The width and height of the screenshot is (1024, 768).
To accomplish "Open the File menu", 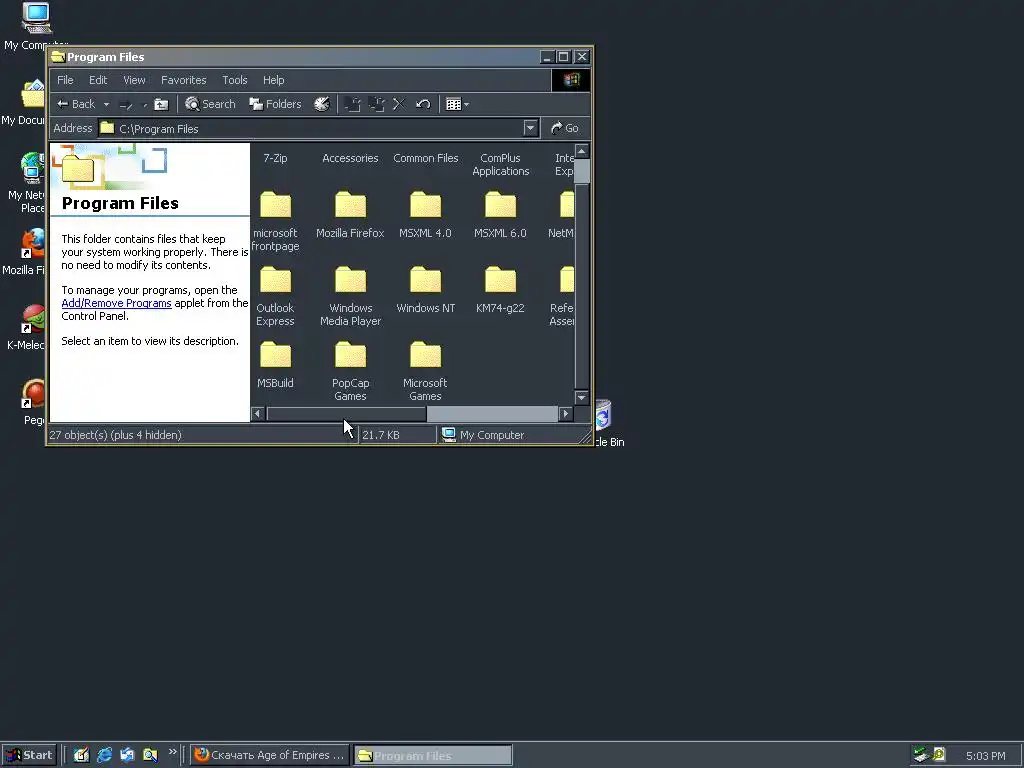I will pos(65,80).
